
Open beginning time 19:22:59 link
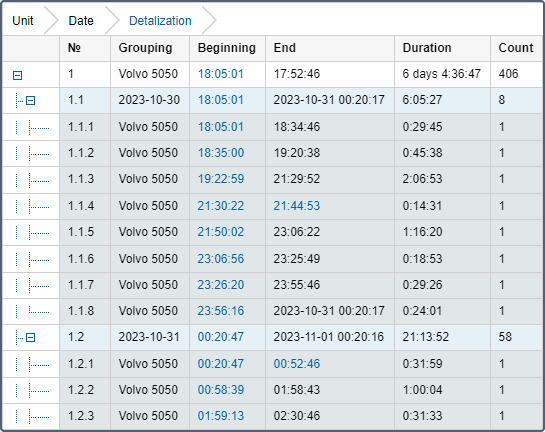[221, 179]
